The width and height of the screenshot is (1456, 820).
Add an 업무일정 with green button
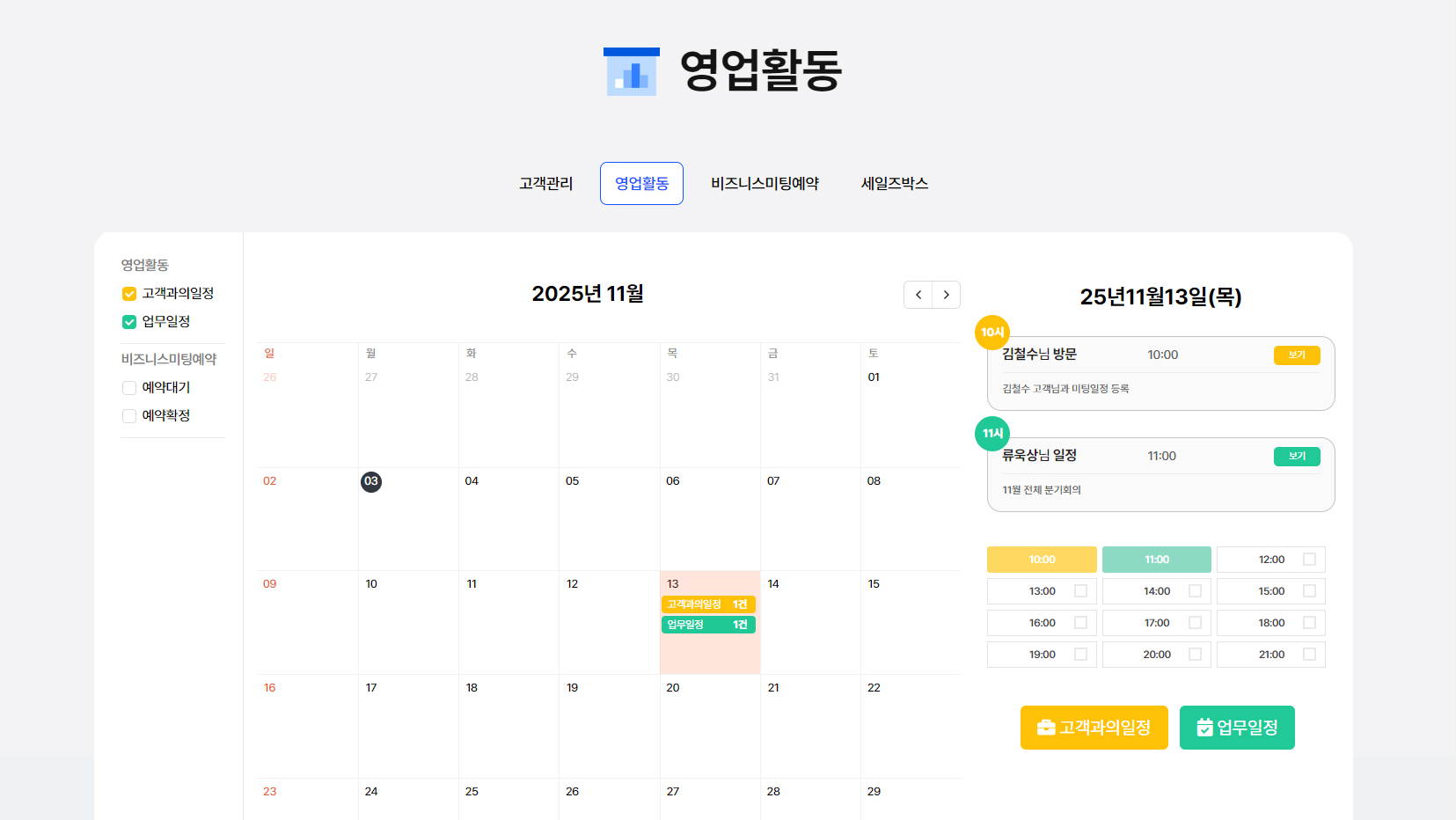(1237, 728)
